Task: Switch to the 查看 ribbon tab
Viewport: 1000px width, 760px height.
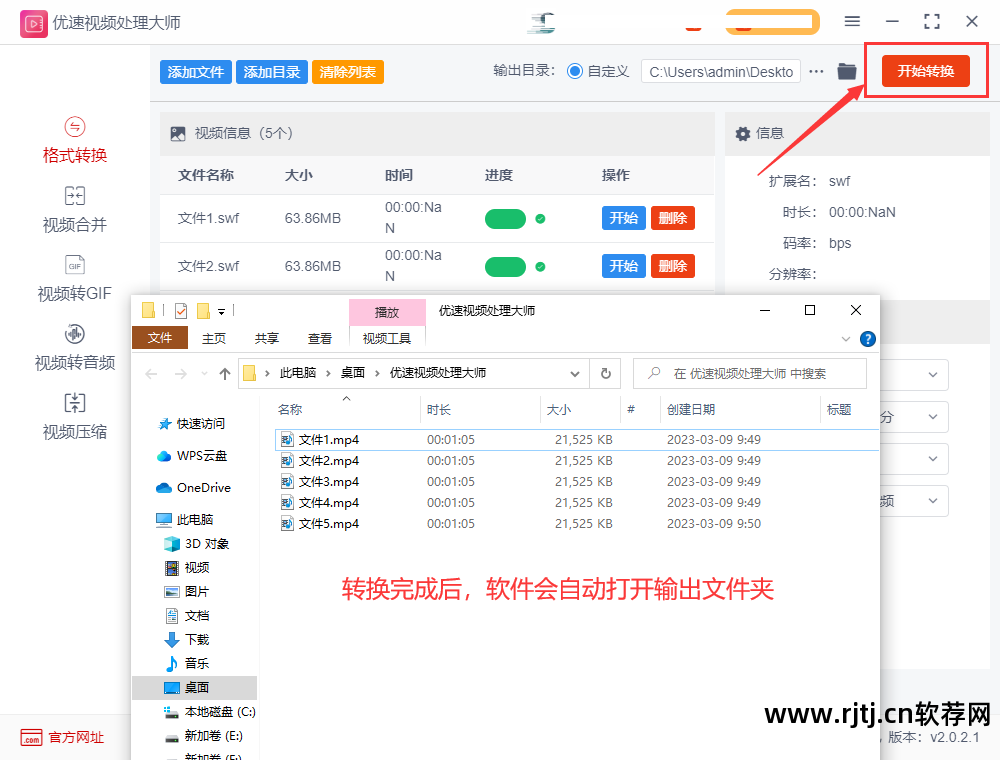Action: [x=320, y=339]
